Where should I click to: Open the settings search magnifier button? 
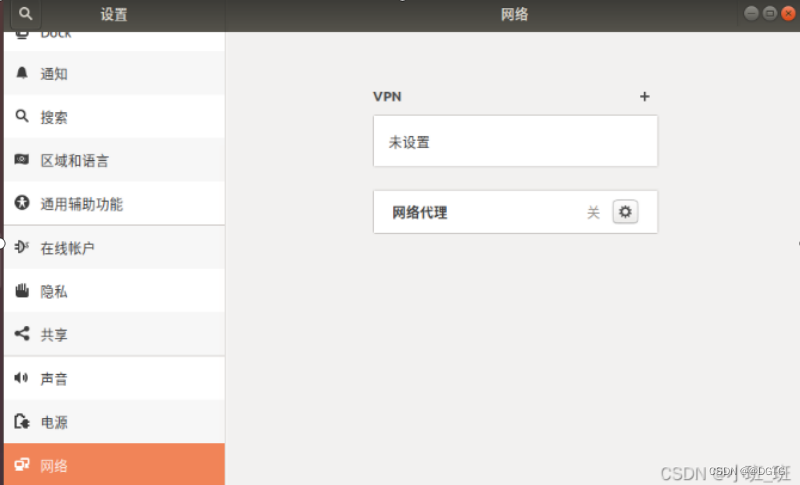click(26, 14)
